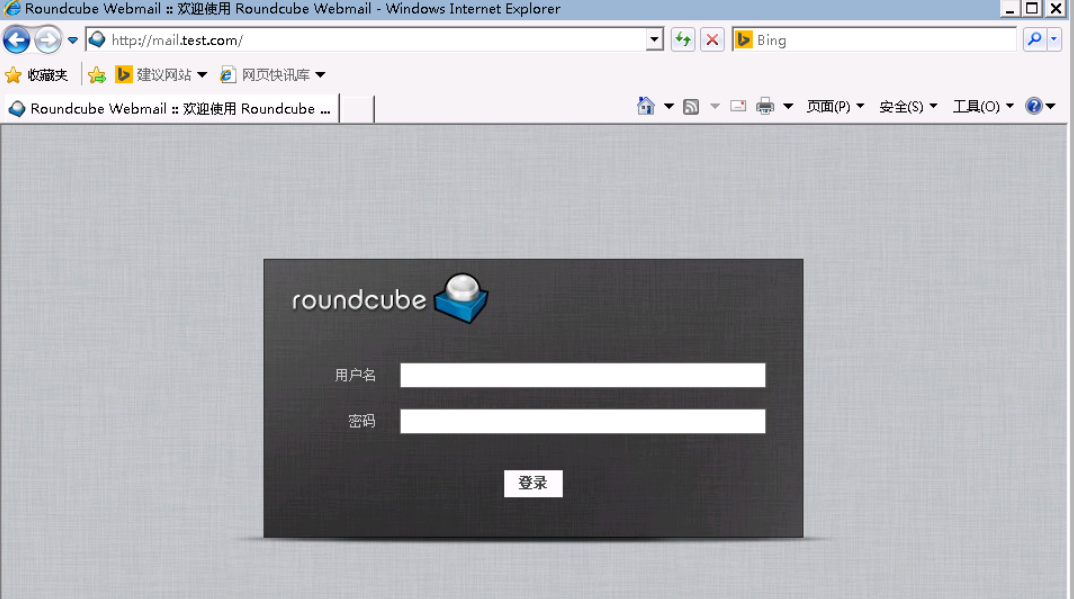Expand the Print dropdown arrow
This screenshot has width=1074, height=599.
click(x=788, y=106)
